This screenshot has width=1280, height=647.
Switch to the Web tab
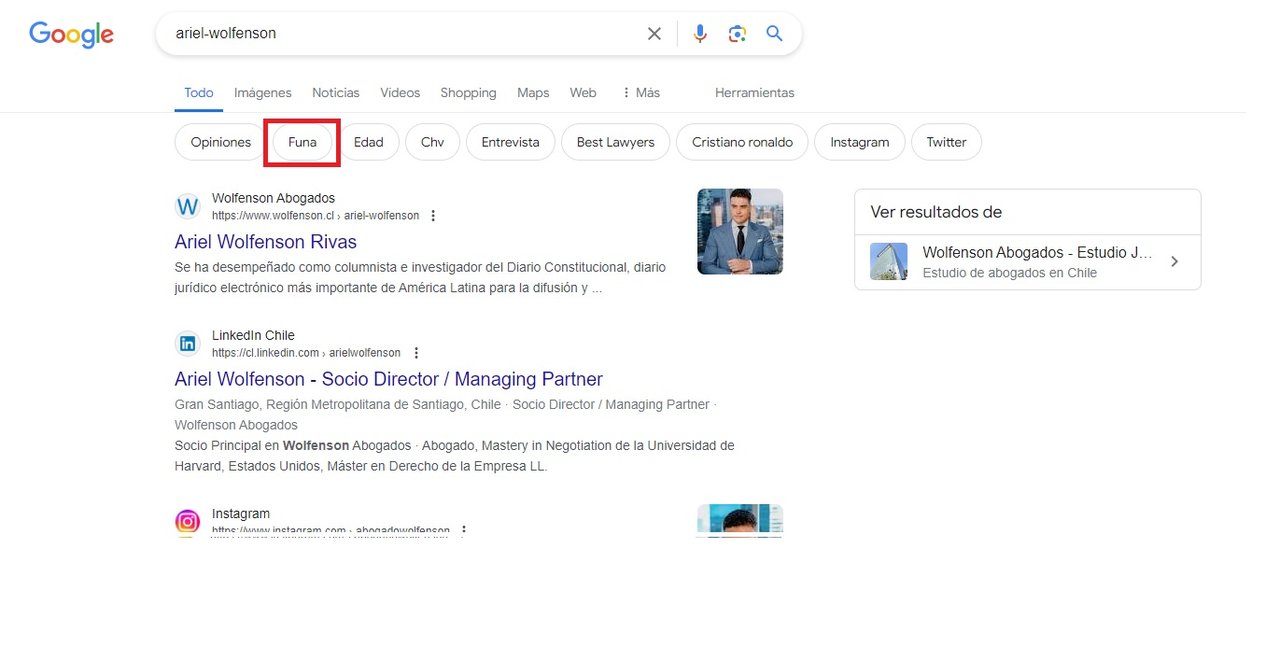pos(583,93)
